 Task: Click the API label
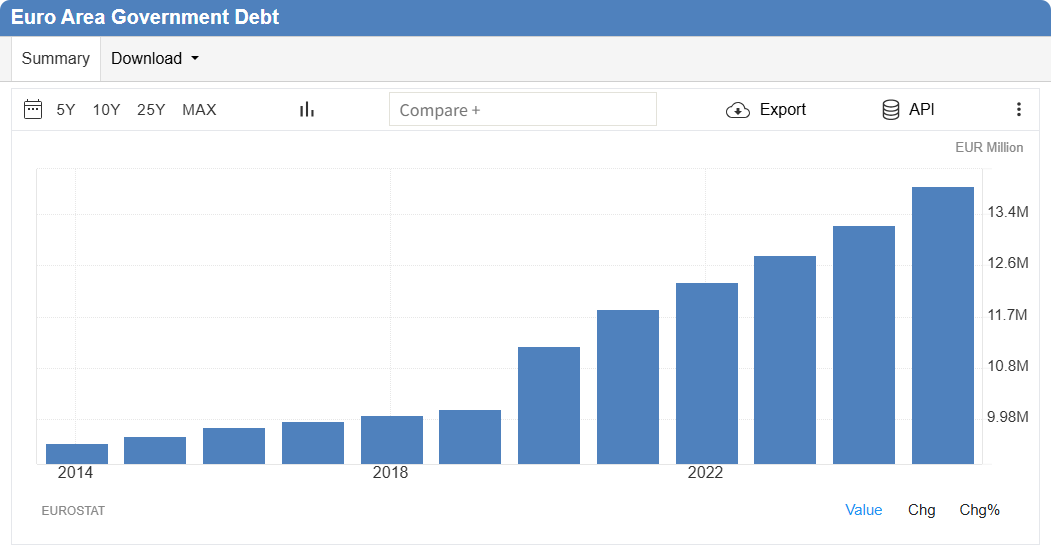tap(921, 109)
